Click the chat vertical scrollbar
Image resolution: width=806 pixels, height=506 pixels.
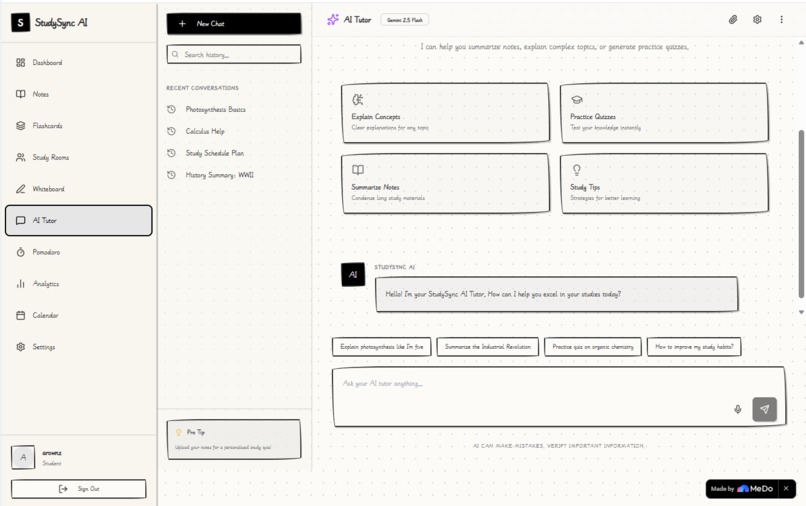pos(801,214)
